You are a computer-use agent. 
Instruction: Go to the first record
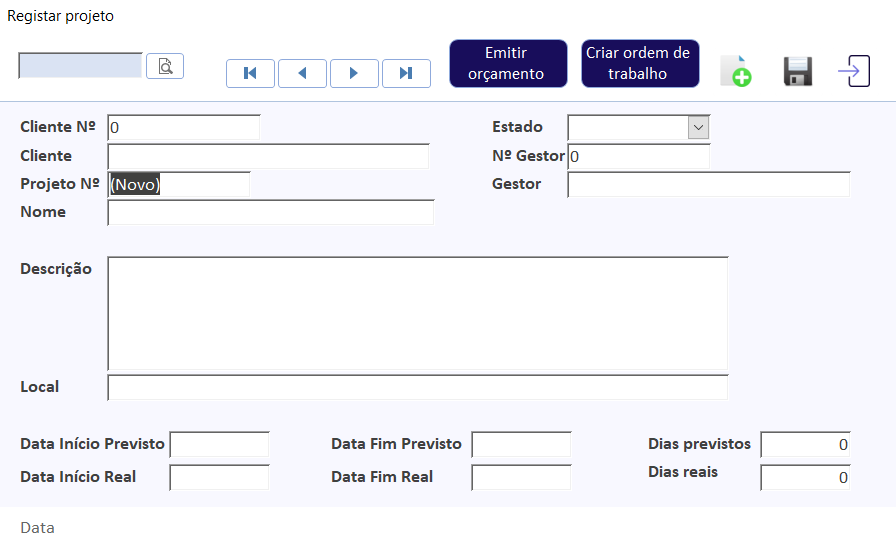click(250, 73)
